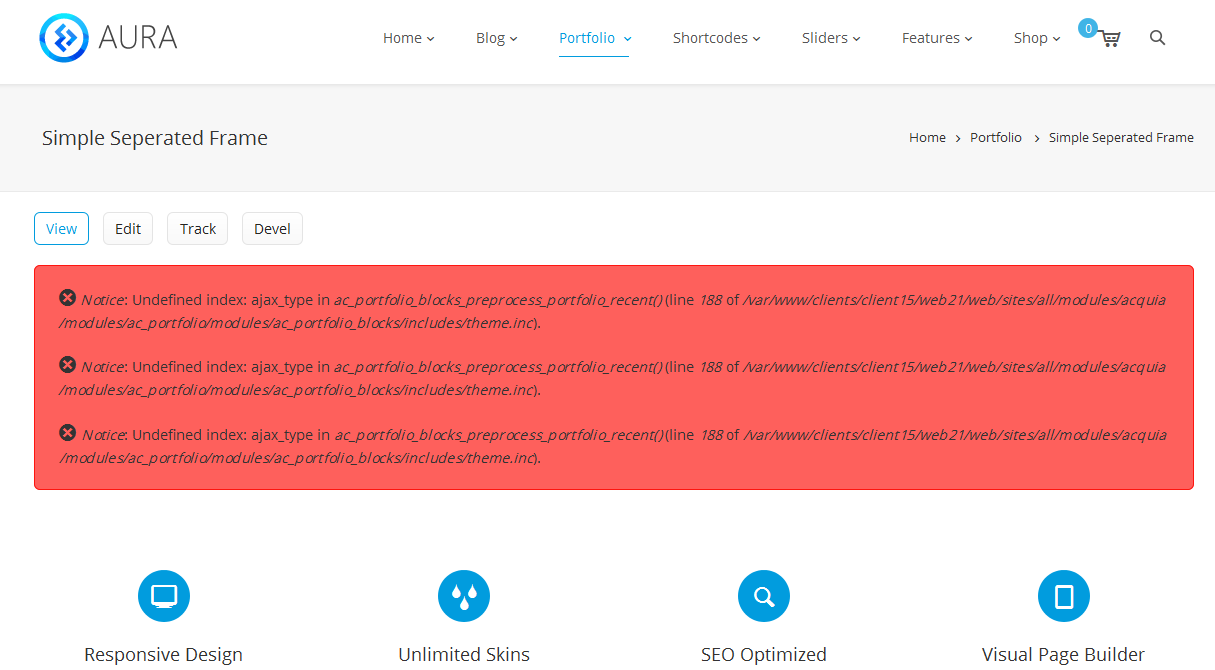Open the shopping cart icon
Screen dimensions: 1215x670
(1109, 39)
